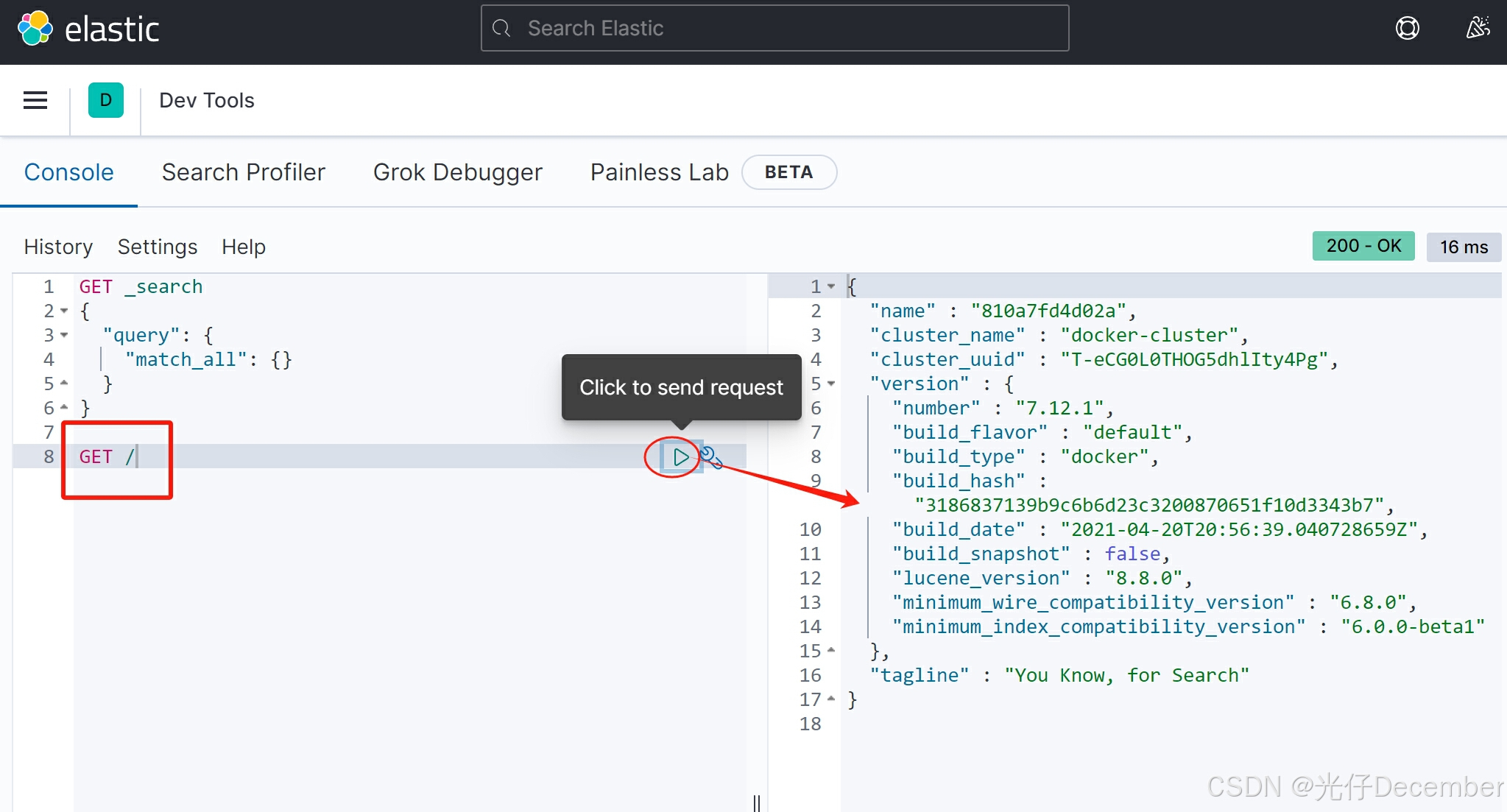The width and height of the screenshot is (1507, 812).
Task: Open the console Help panel
Action: coord(243,247)
